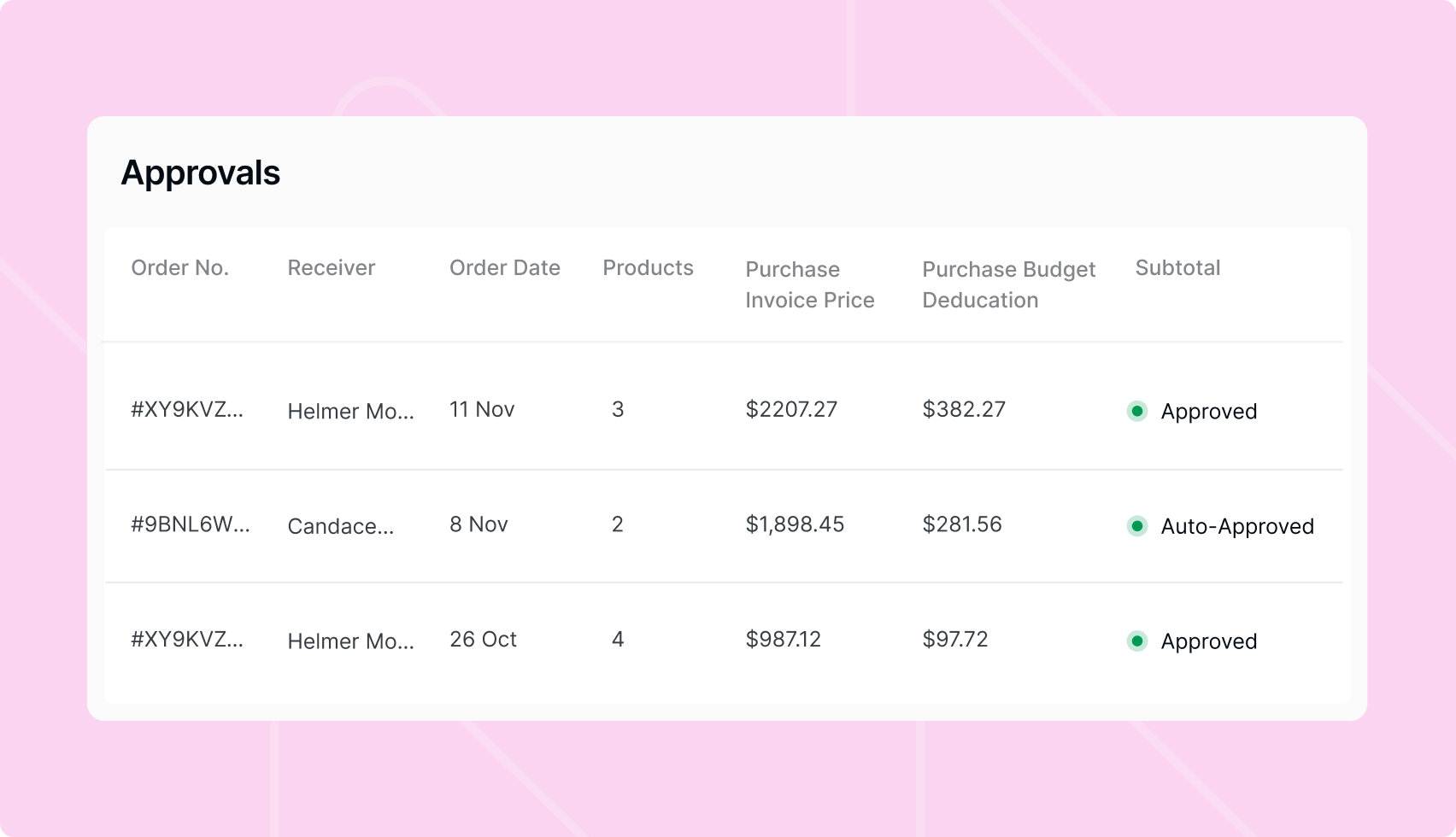The image size is (1456, 837).
Task: Click green status dot beside Auto-Approved
Action: [x=1137, y=526]
